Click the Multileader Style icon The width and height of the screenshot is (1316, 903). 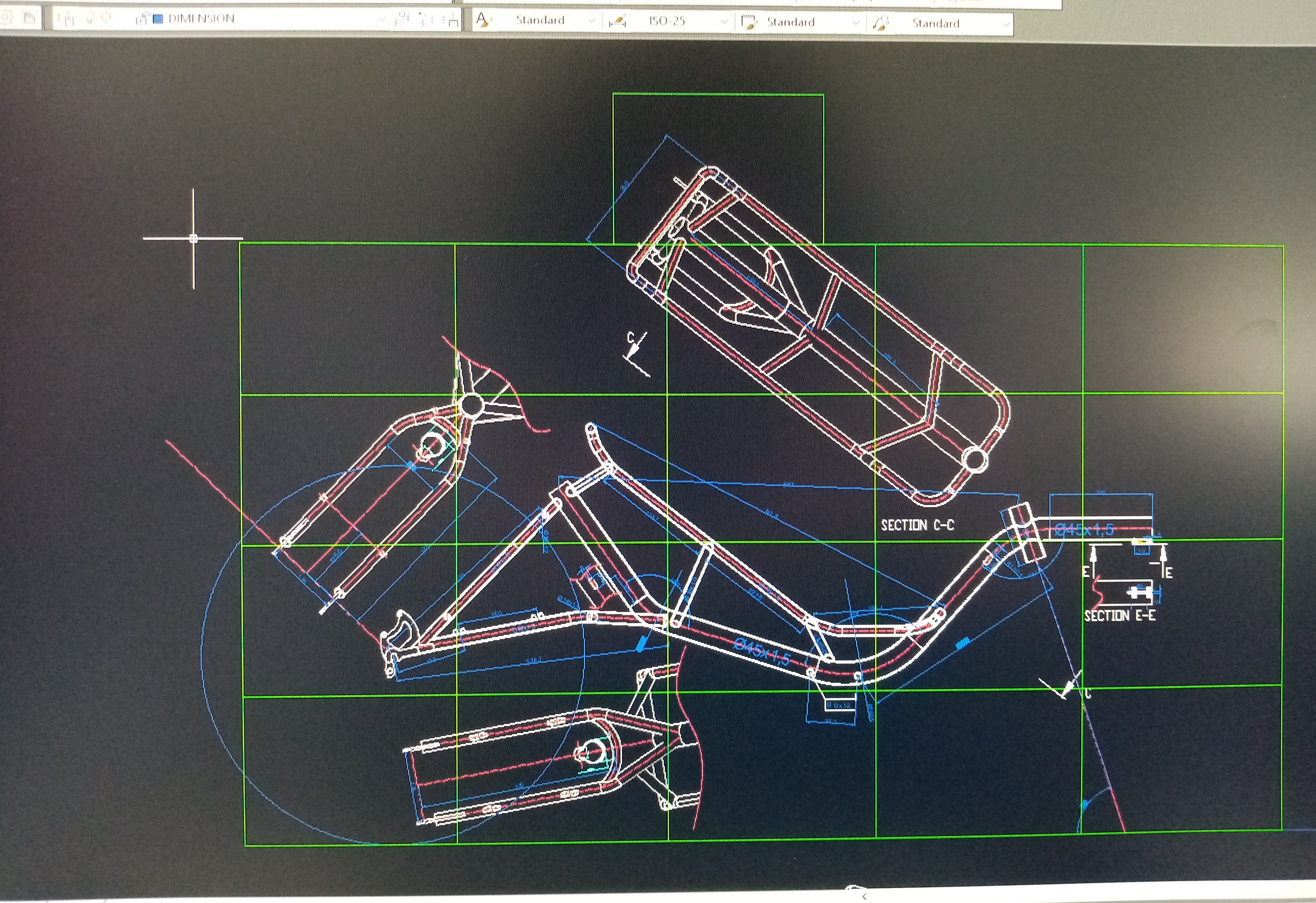click(881, 23)
